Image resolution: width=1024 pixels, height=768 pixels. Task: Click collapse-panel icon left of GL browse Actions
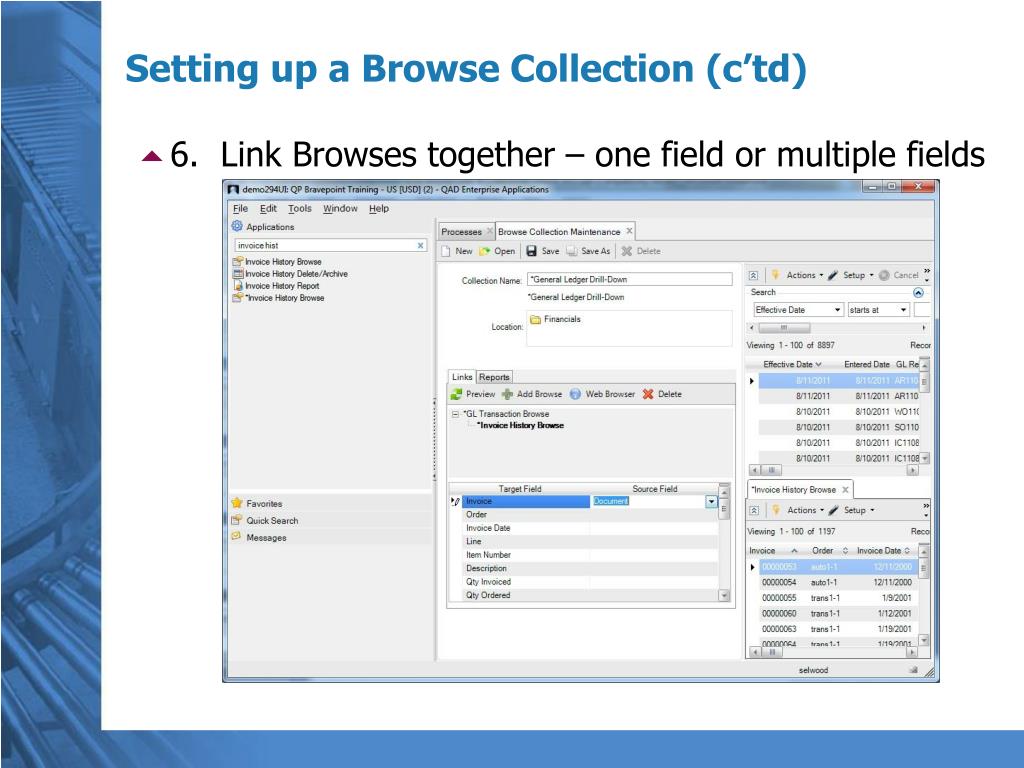753,275
